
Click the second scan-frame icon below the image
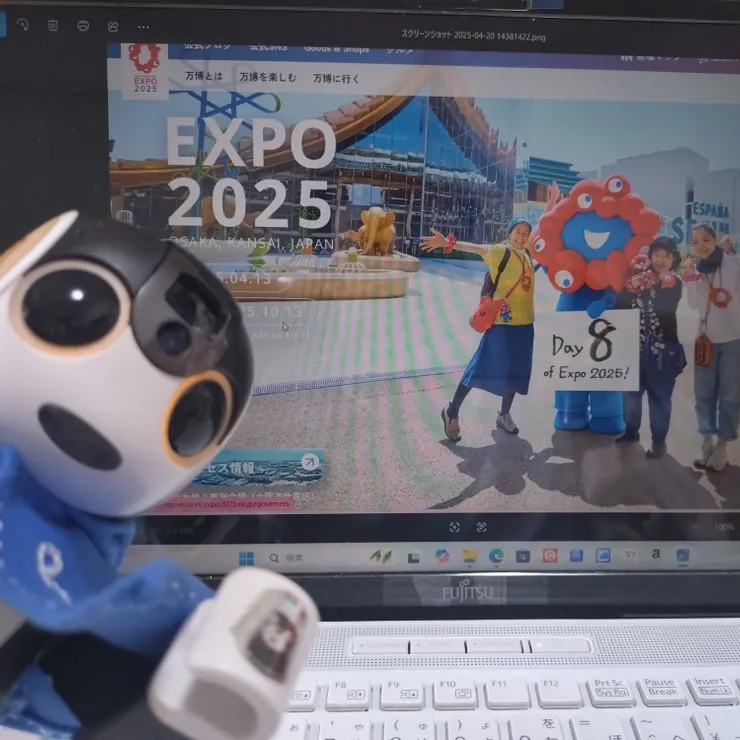(x=481, y=527)
